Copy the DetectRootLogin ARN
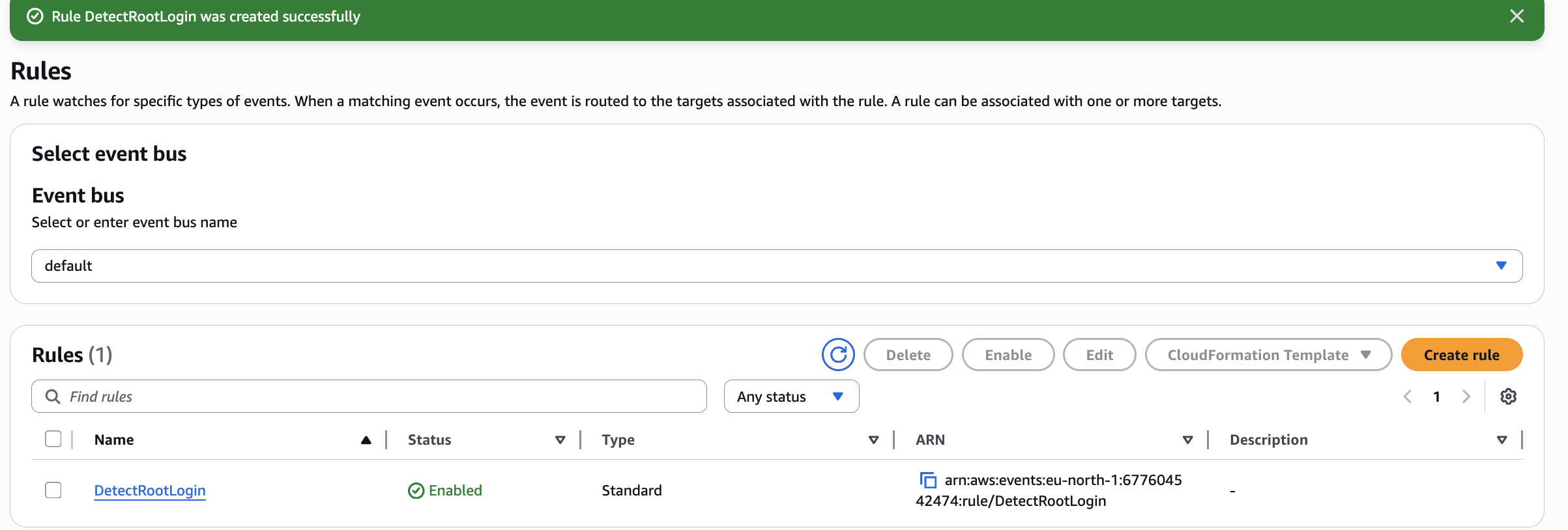 point(928,481)
